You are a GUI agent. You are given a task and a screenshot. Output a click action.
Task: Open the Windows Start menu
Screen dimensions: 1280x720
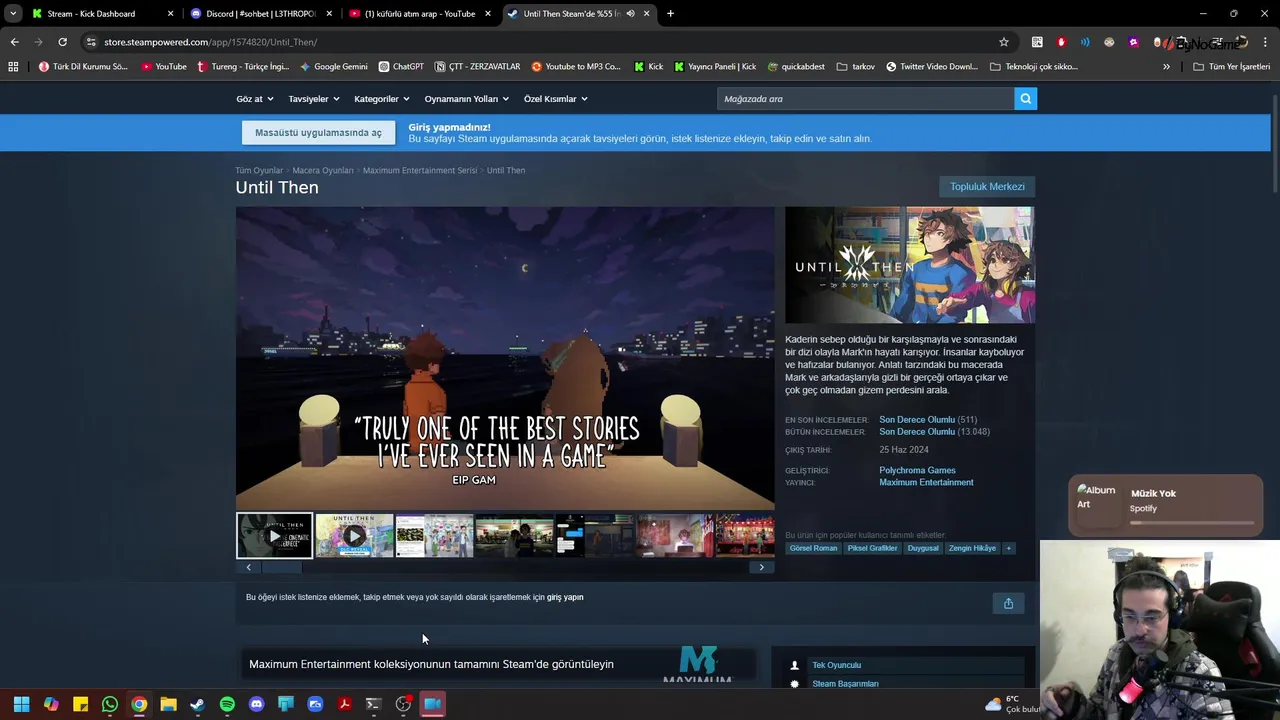21,704
